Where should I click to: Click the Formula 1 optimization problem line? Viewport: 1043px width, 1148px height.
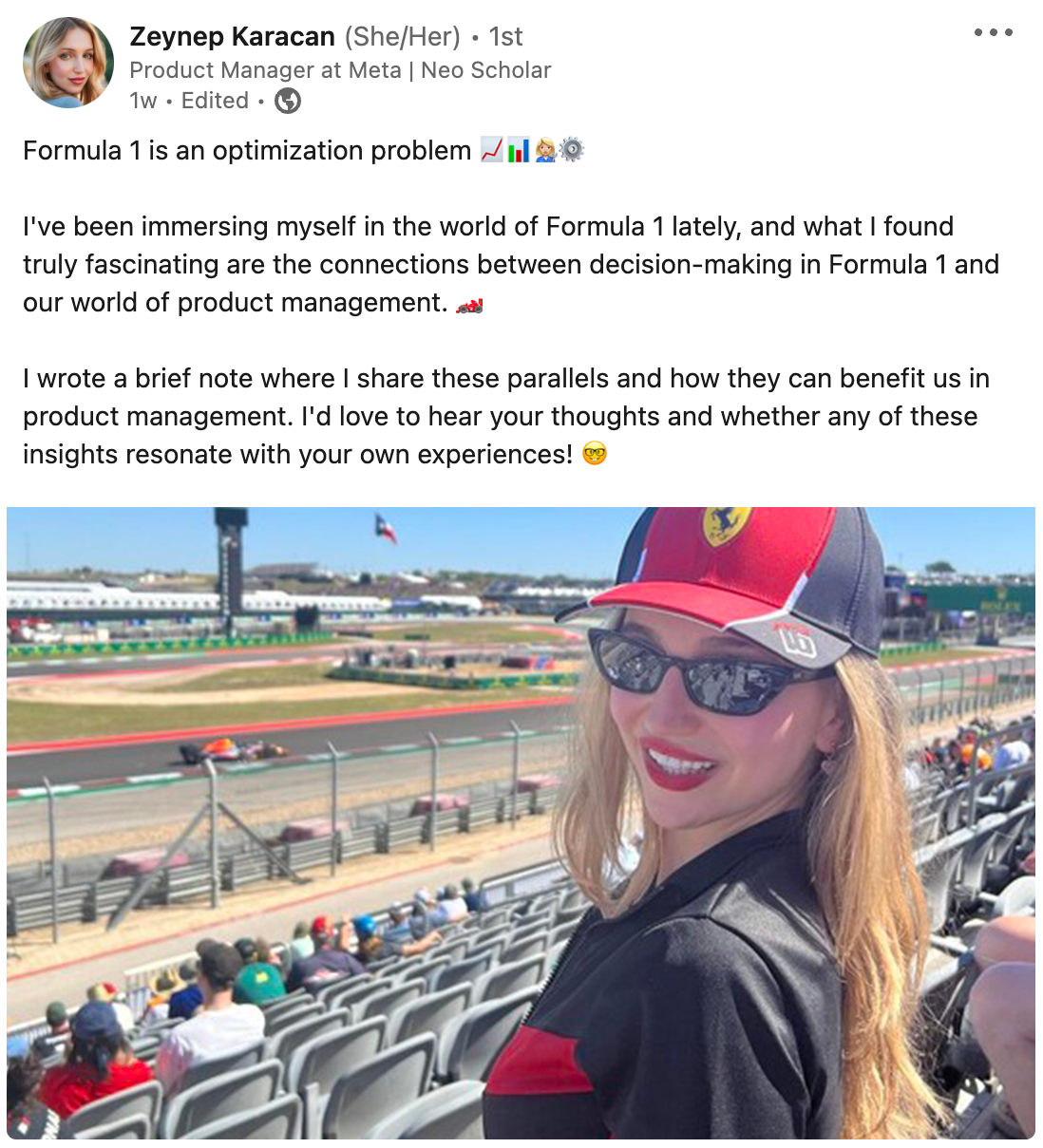(x=247, y=151)
